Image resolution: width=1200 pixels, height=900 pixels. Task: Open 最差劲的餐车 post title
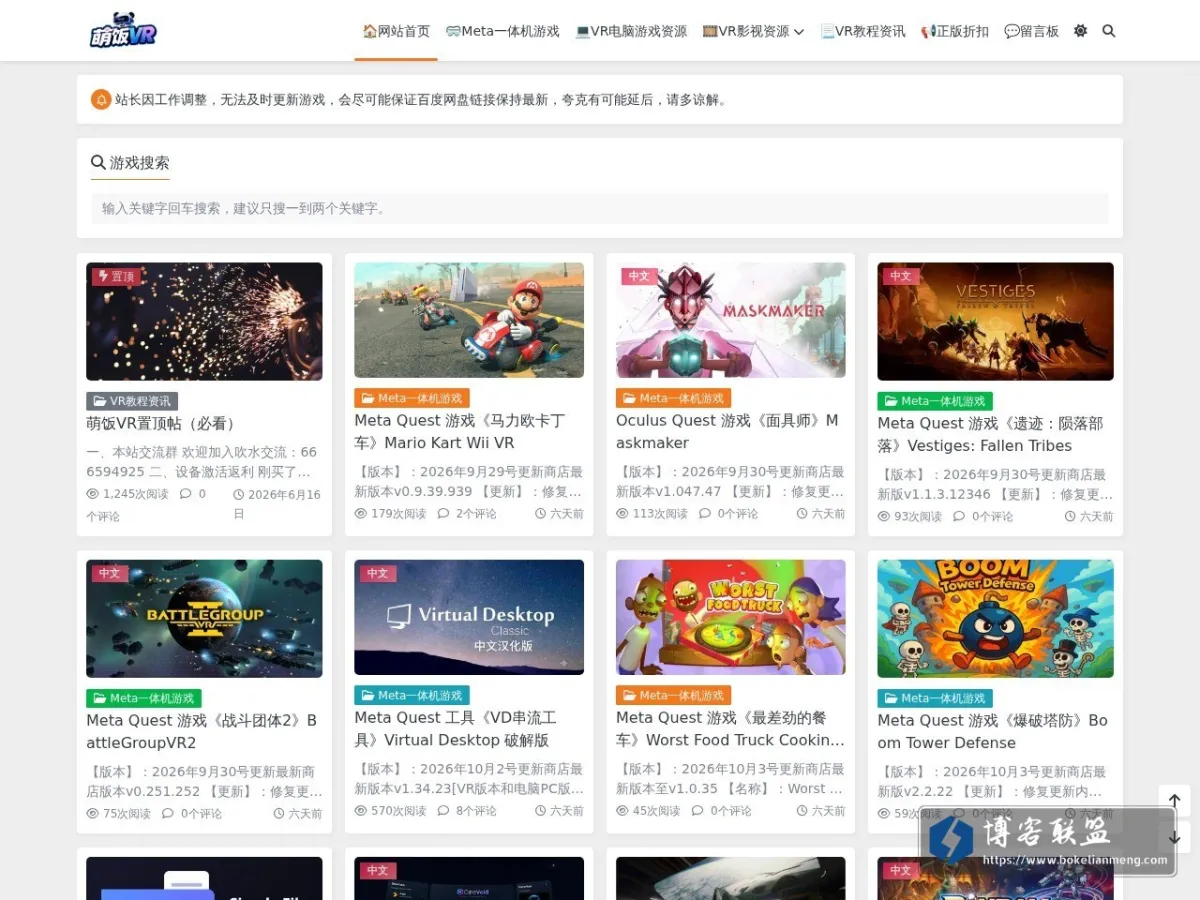[730, 729]
